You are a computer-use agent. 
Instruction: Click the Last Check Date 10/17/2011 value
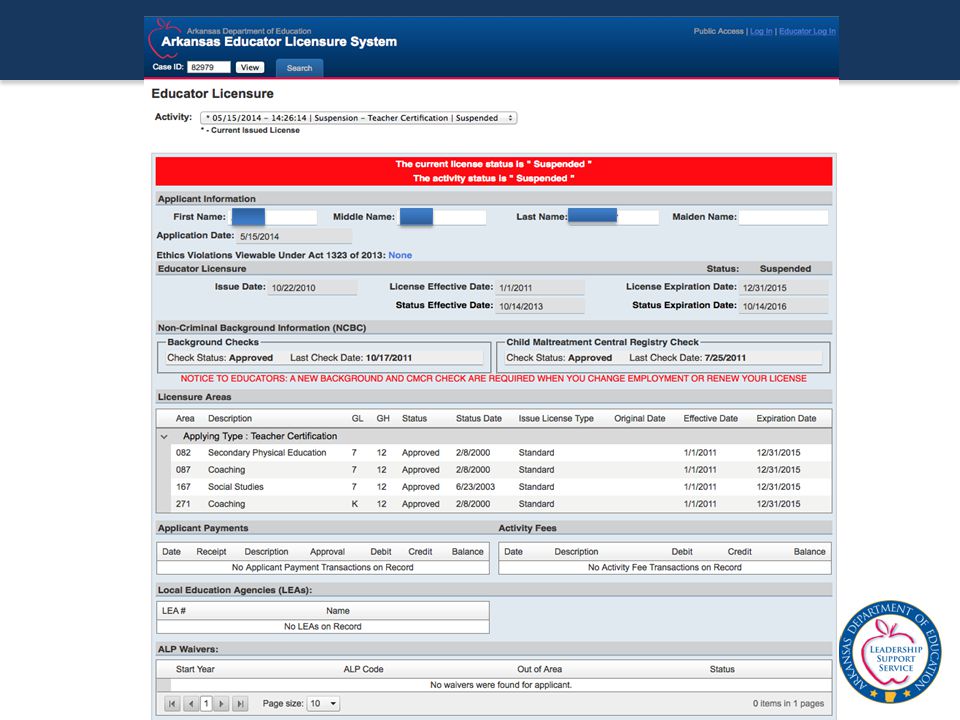389,358
